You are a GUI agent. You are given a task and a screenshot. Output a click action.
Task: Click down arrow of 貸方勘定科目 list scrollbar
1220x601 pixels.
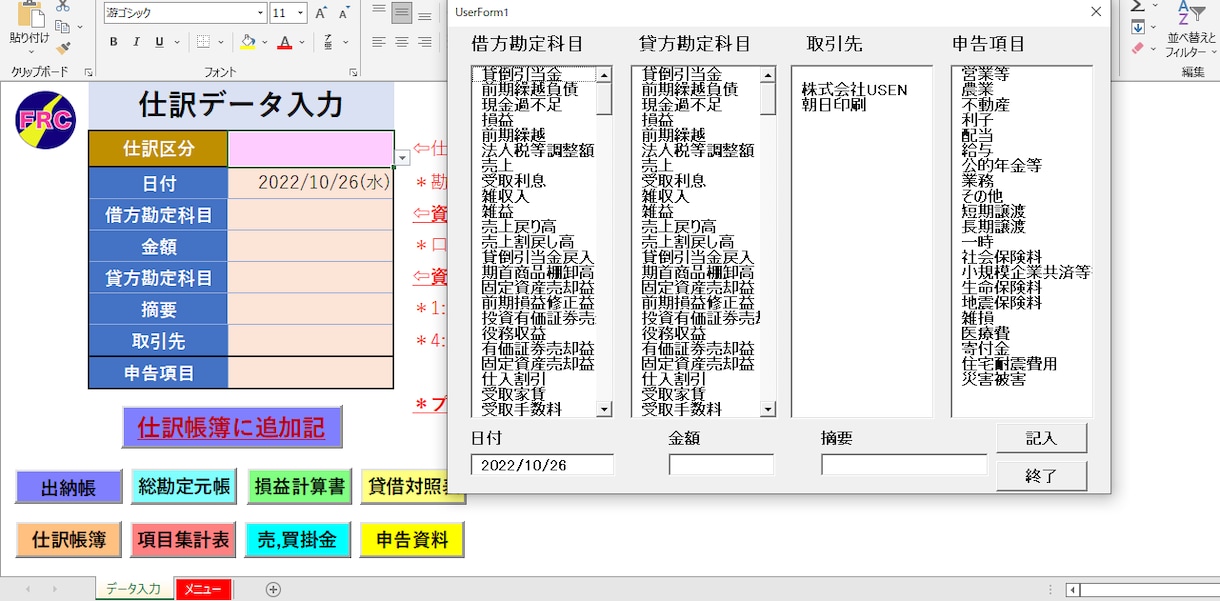[x=768, y=409]
